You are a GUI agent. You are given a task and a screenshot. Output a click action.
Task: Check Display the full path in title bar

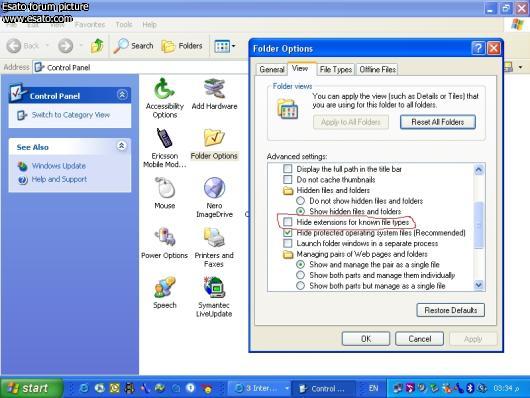[288, 169]
